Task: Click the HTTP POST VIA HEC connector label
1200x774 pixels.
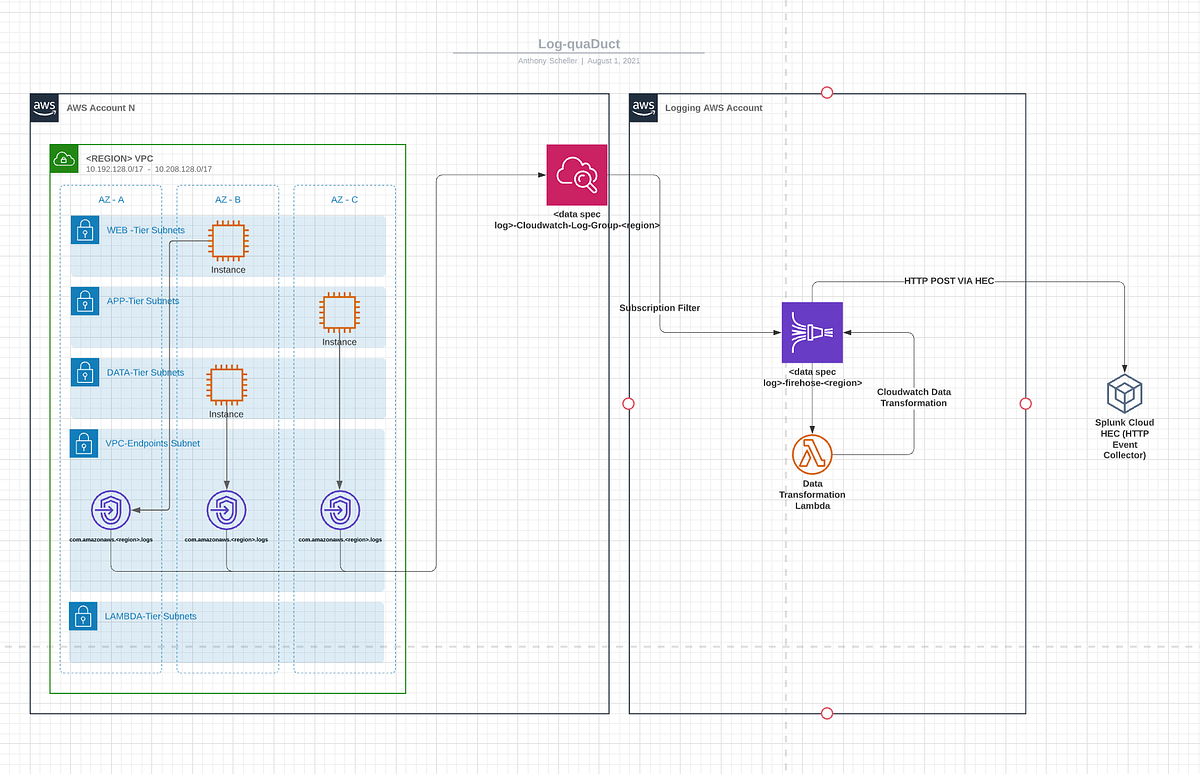Action: (947, 281)
